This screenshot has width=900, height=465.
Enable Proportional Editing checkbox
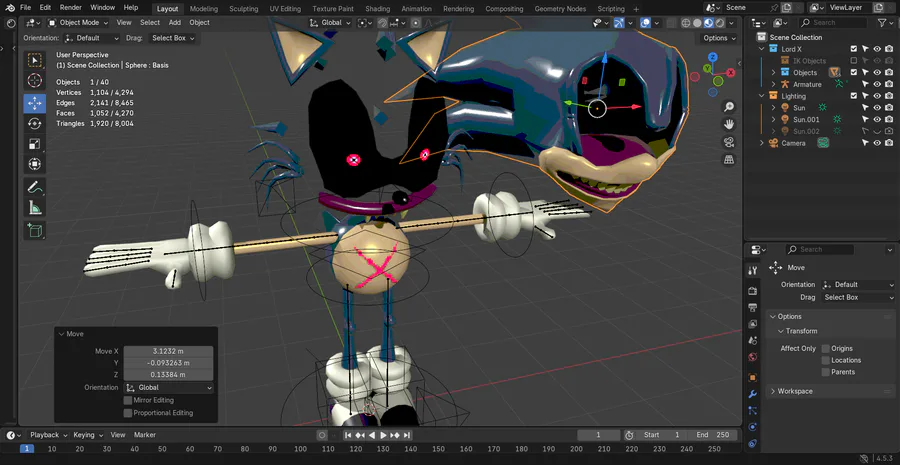click(127, 413)
